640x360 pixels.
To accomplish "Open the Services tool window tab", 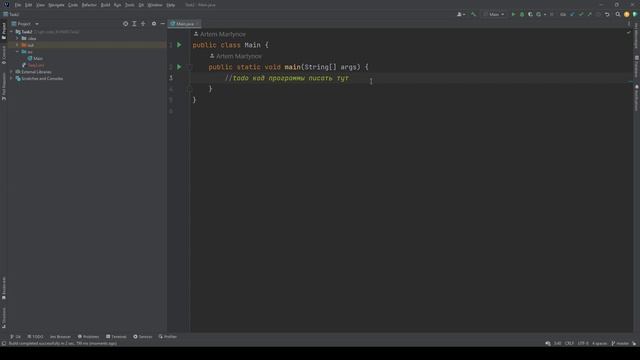I will tap(142, 337).
